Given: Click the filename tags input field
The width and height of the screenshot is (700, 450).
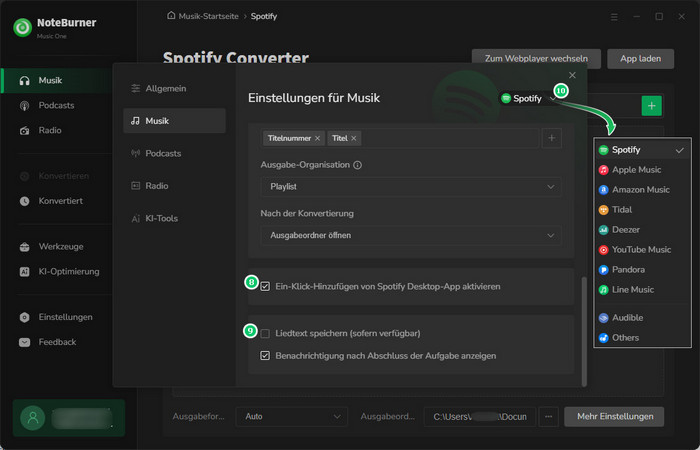Looking at the screenshot, I should 400,138.
